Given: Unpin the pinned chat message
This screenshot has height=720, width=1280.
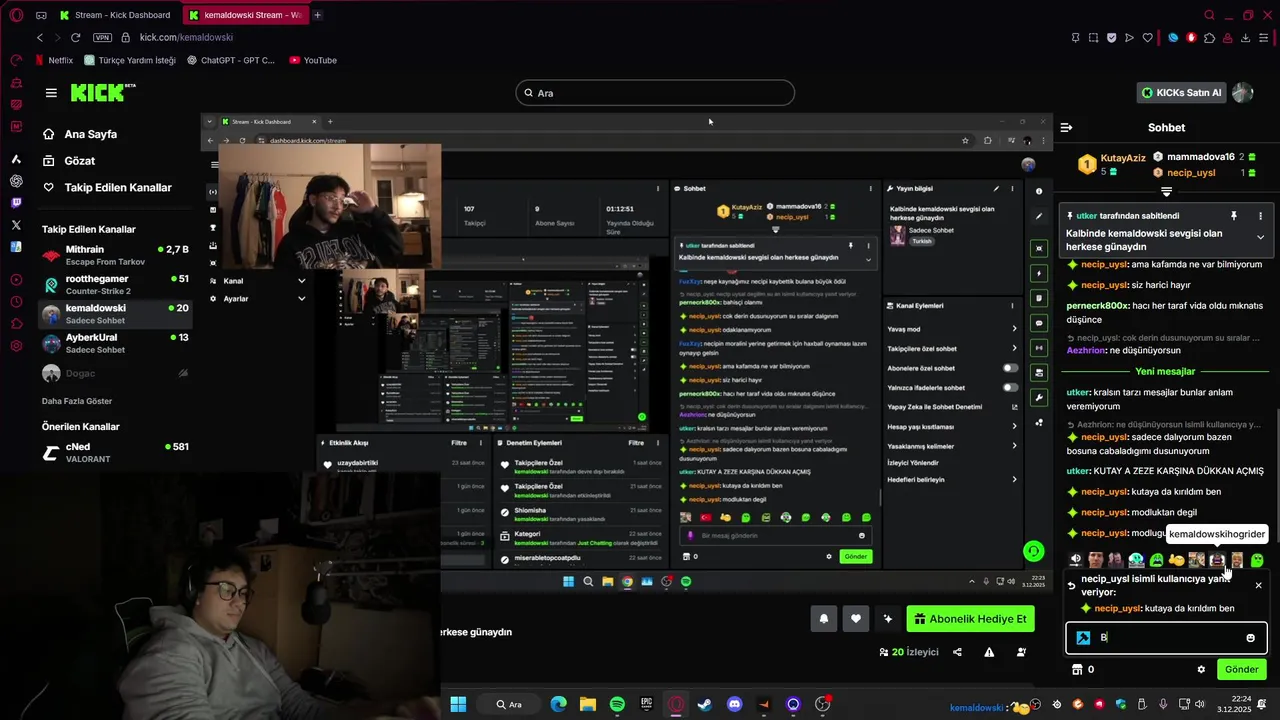Looking at the screenshot, I should click(x=1234, y=216).
